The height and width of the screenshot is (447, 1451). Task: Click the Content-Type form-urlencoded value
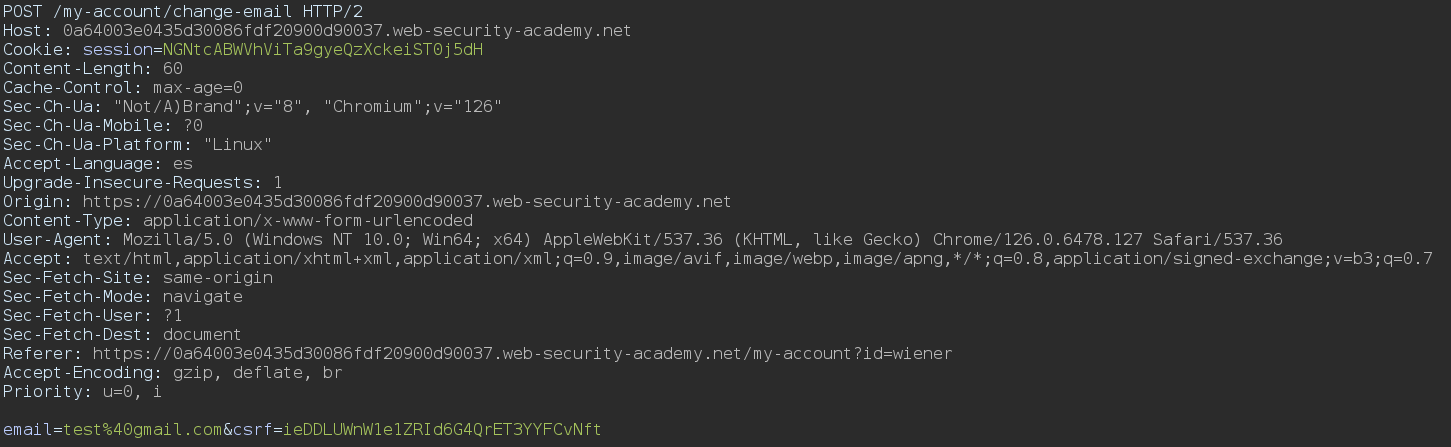tap(308, 220)
